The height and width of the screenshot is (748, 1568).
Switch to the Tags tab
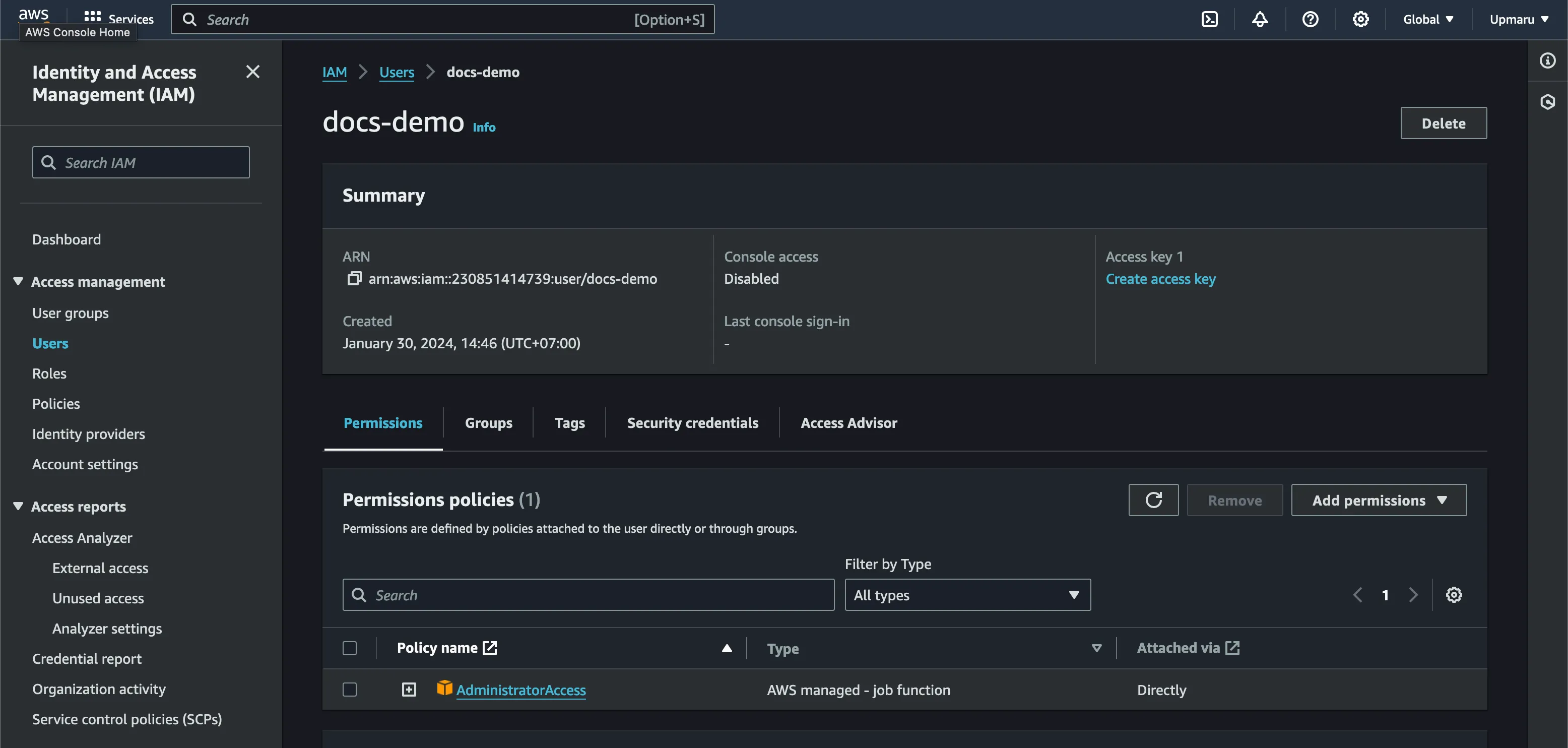click(x=569, y=423)
